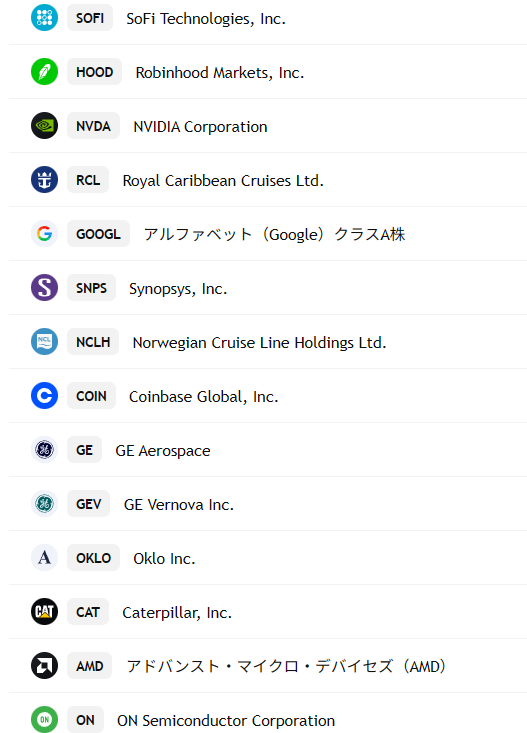Click the green Robinhood feather icon

click(44, 72)
